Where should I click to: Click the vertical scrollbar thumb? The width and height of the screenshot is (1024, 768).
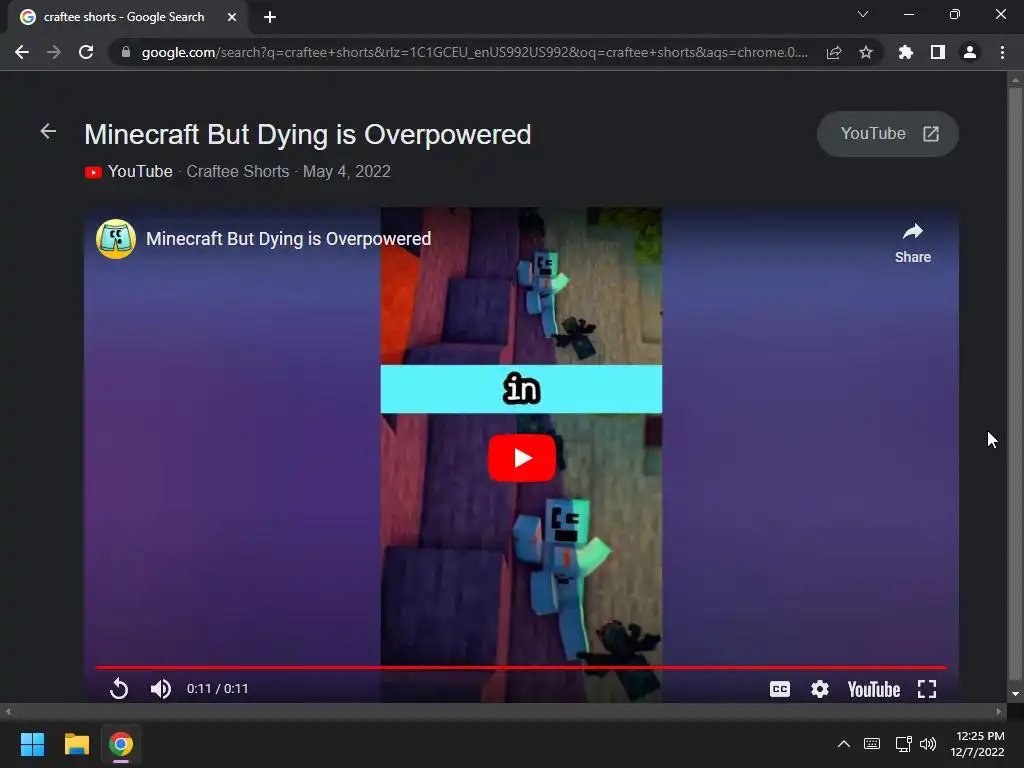(x=1015, y=384)
